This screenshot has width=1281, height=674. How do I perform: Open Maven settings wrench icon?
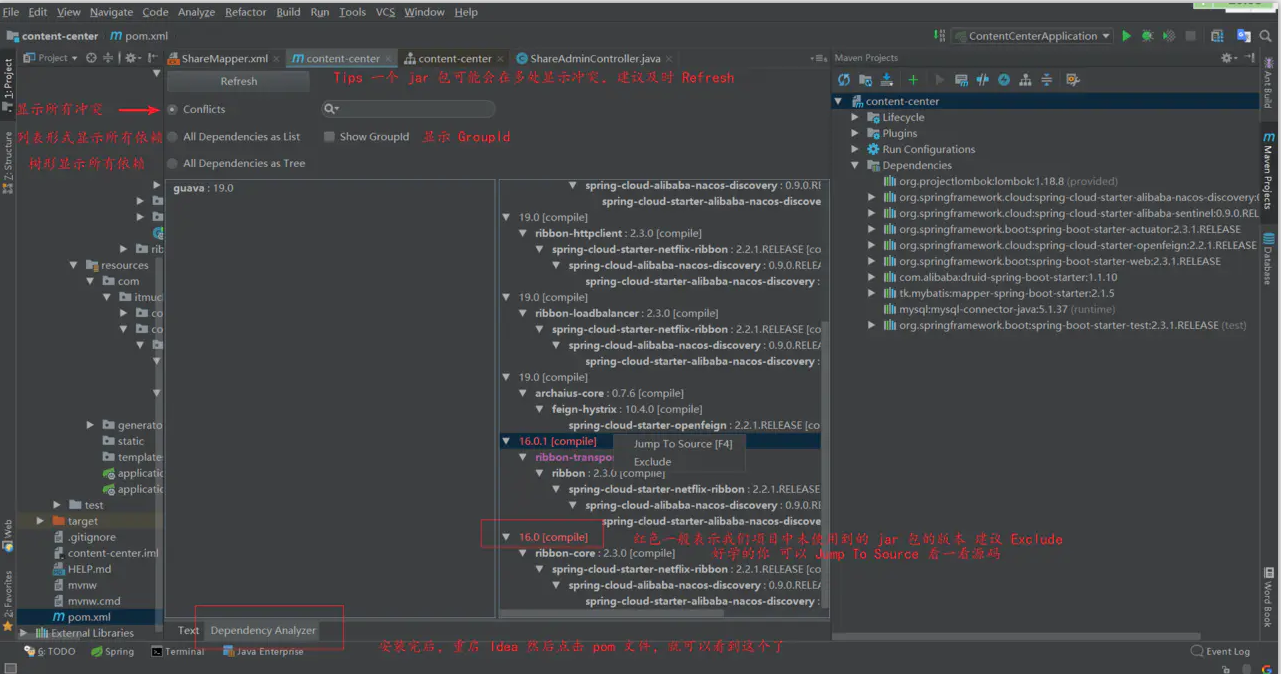tap(1073, 80)
